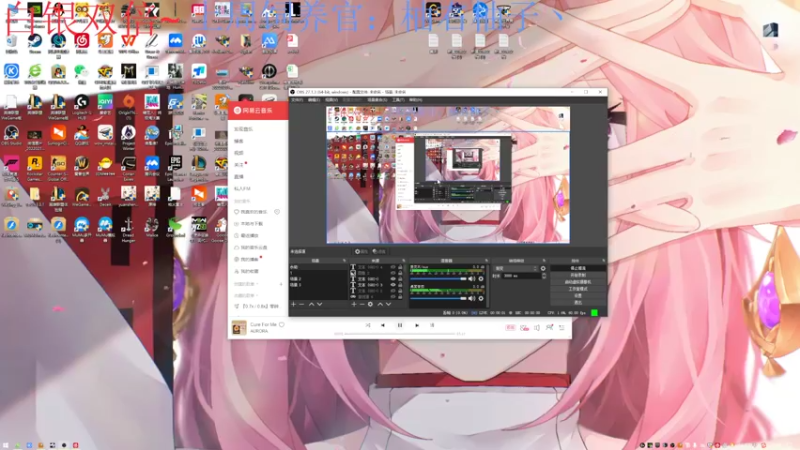The height and width of the screenshot is (450, 800).
Task: Add a new scene in OBS Scenes panel
Action: [293, 304]
